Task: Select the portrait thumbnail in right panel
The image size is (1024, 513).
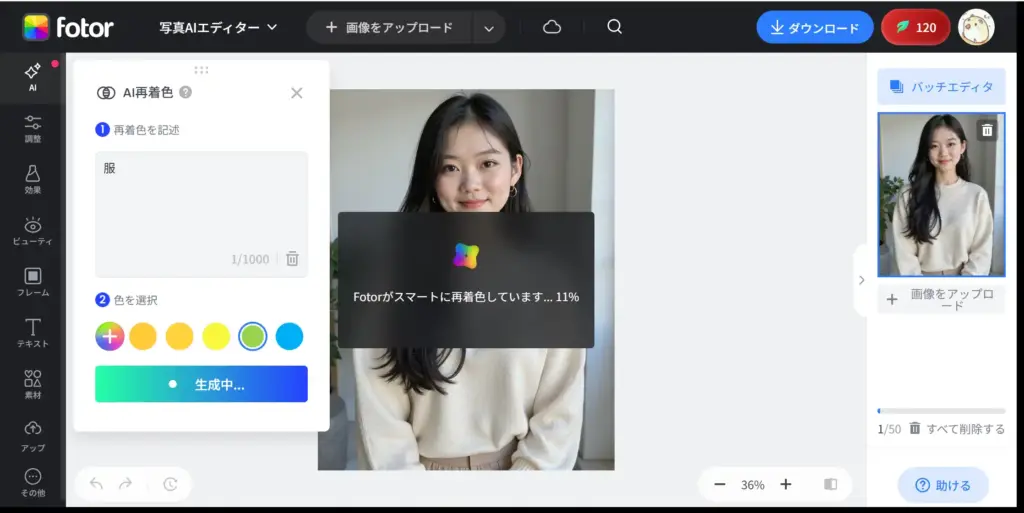Action: [x=941, y=194]
